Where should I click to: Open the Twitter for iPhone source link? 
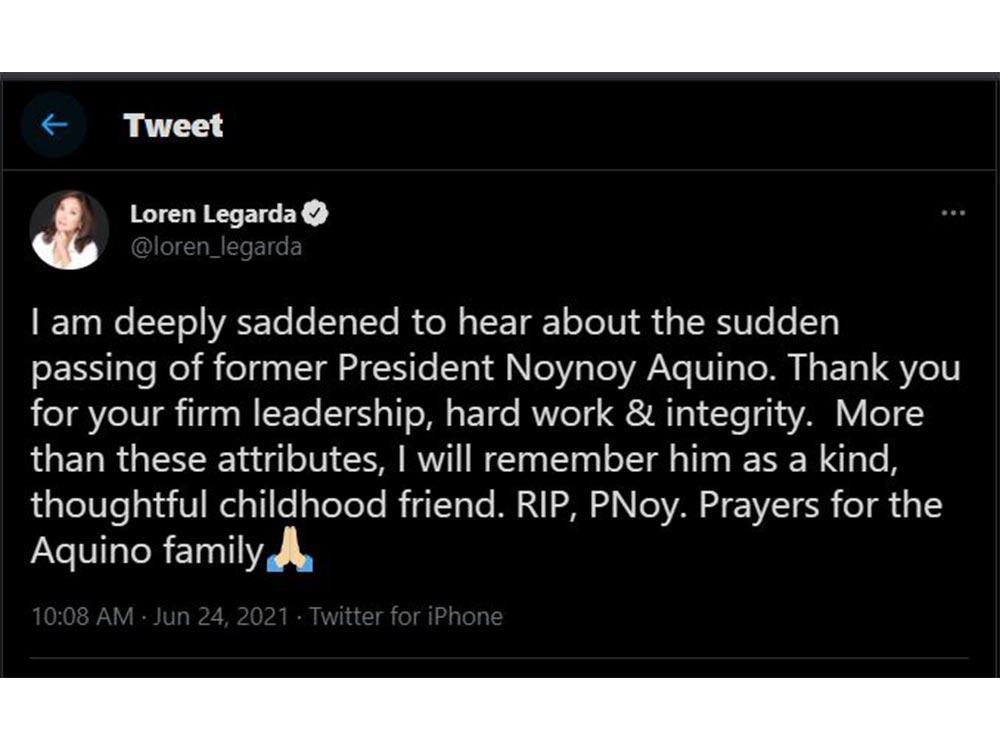coord(404,617)
